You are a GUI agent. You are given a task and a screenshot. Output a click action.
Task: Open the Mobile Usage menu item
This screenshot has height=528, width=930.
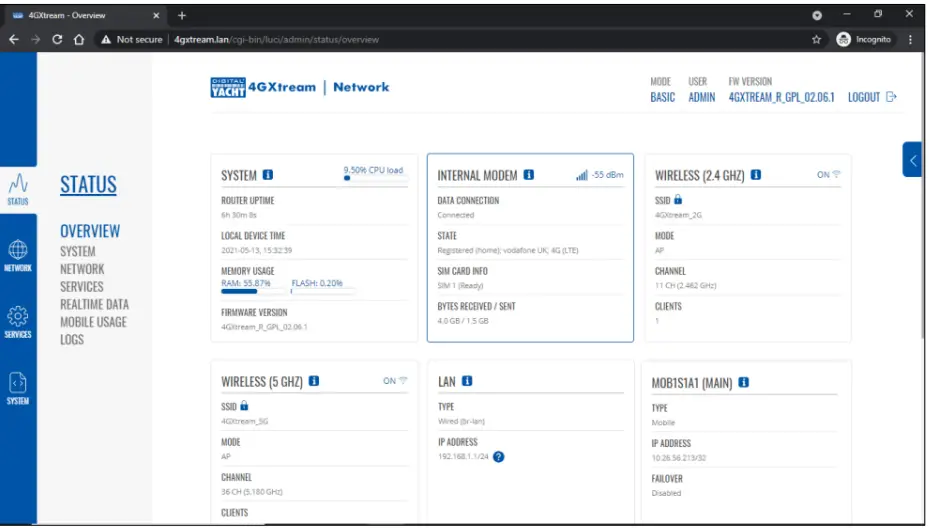[x=93, y=323]
